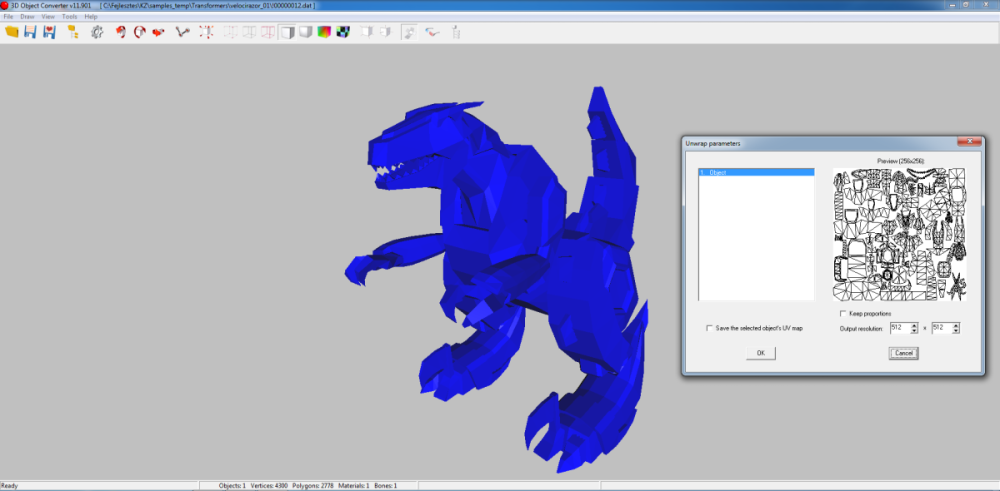Viewport: 1000px width, 491px height.
Task: Increase output height with up spinner arrow
Action: click(955, 326)
